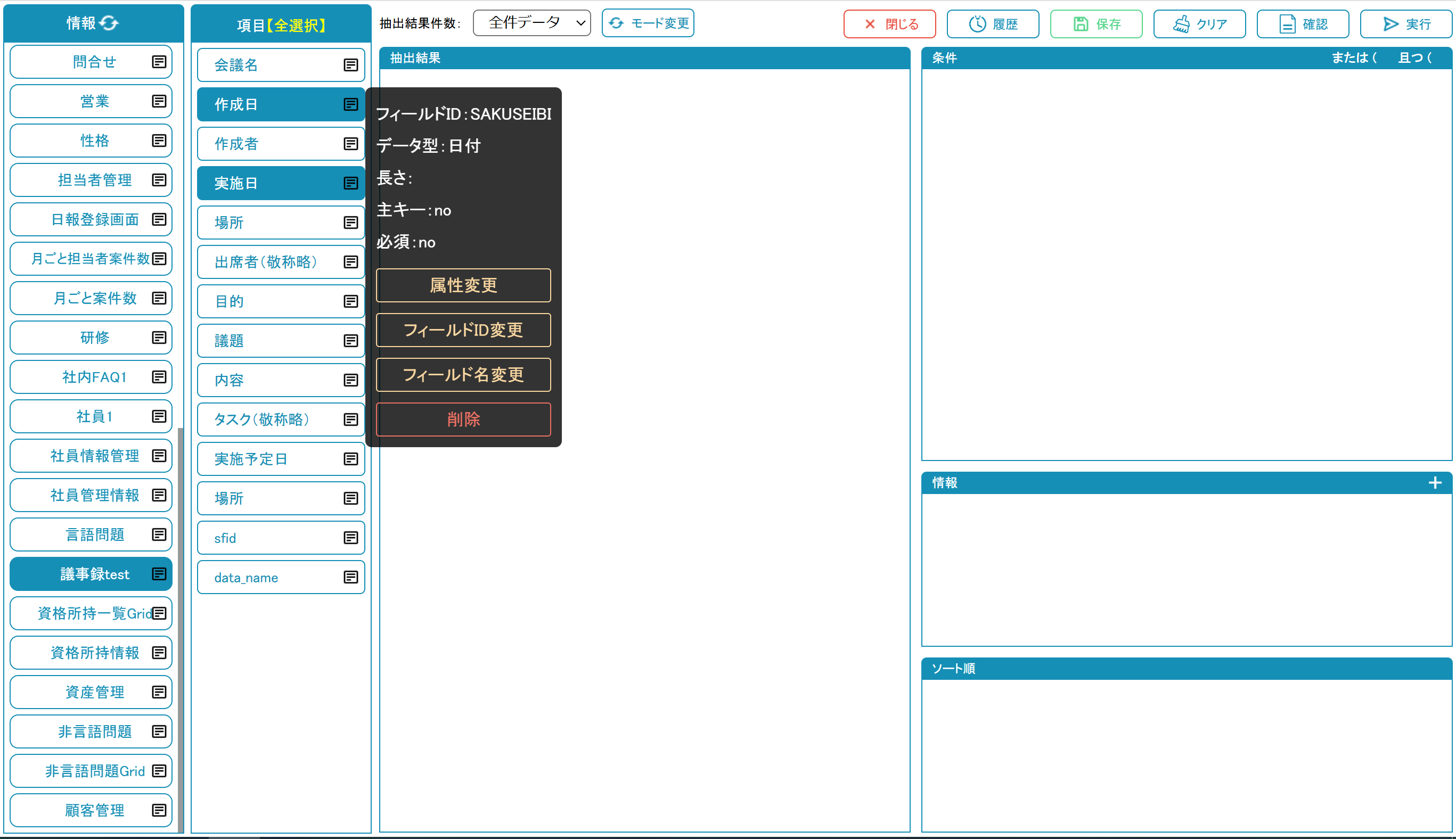The width and height of the screenshot is (1456, 839).
Task: Click the plus icon in 情報 panel header
Action: pos(1435,483)
